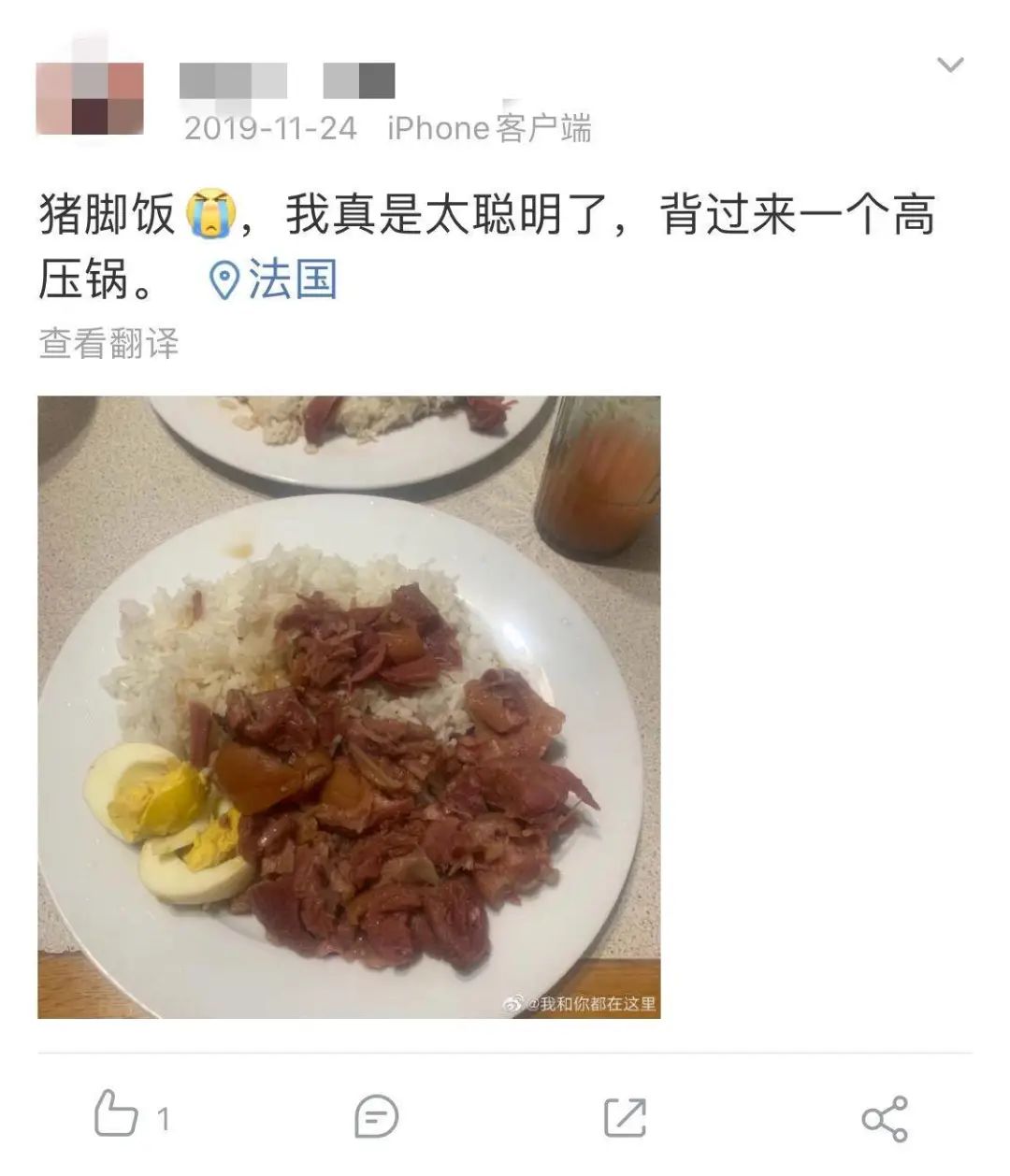
Task: Click the crying face emoji after 猪脚饭
Action: coord(210,214)
